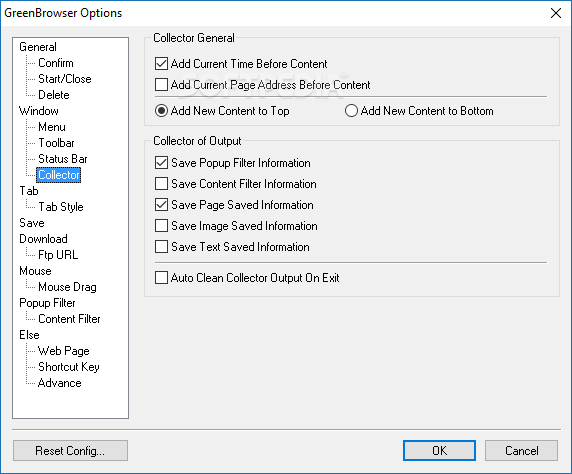Open the Tab options category
Image resolution: width=572 pixels, height=474 pixels.
click(29, 191)
